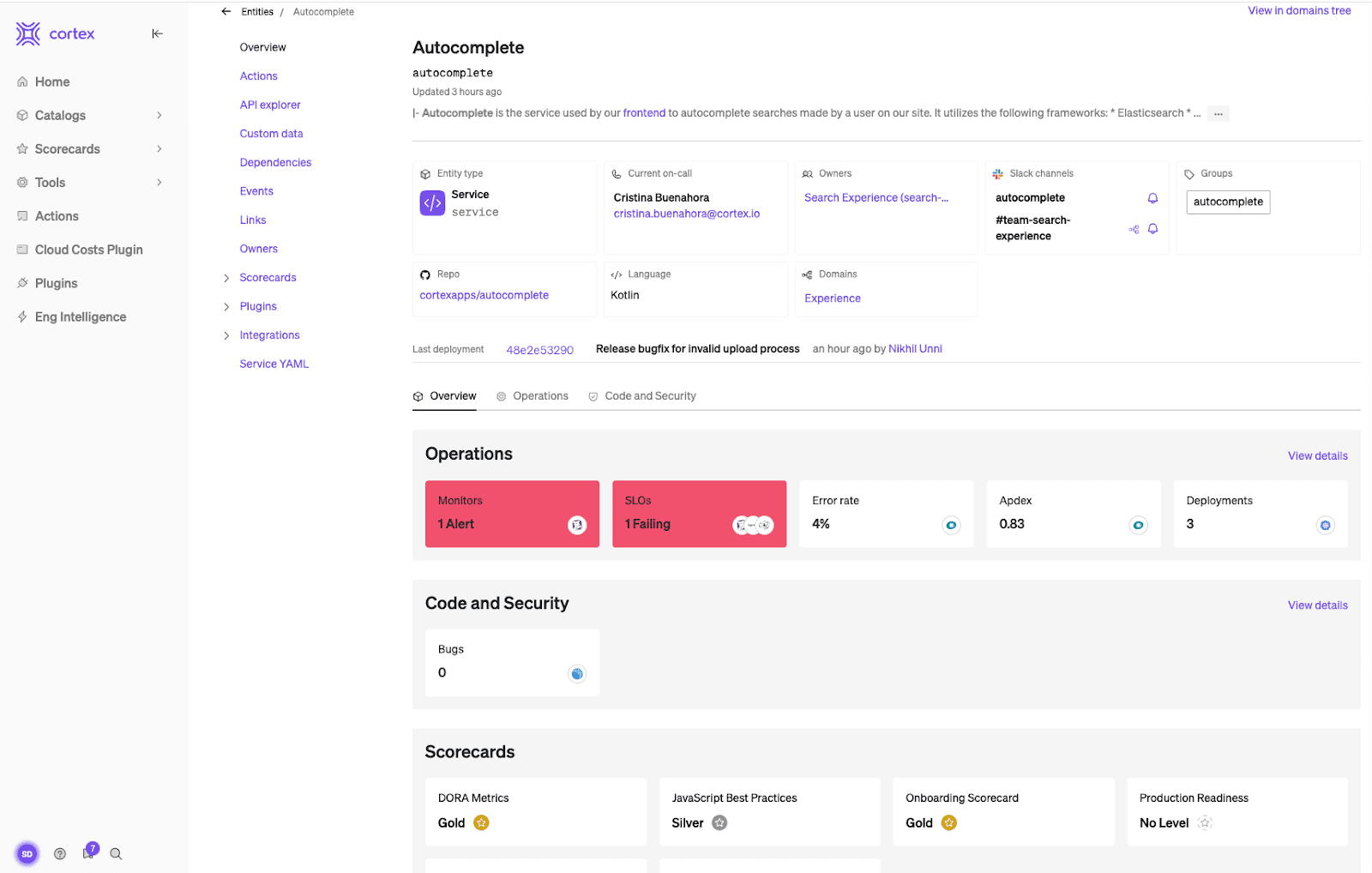Click the back arrow beside Entities breadcrumb
The height and width of the screenshot is (873, 1372).
(x=226, y=12)
